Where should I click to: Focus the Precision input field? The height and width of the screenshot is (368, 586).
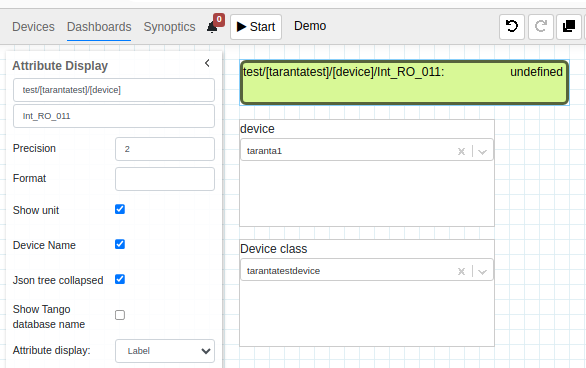click(x=165, y=149)
